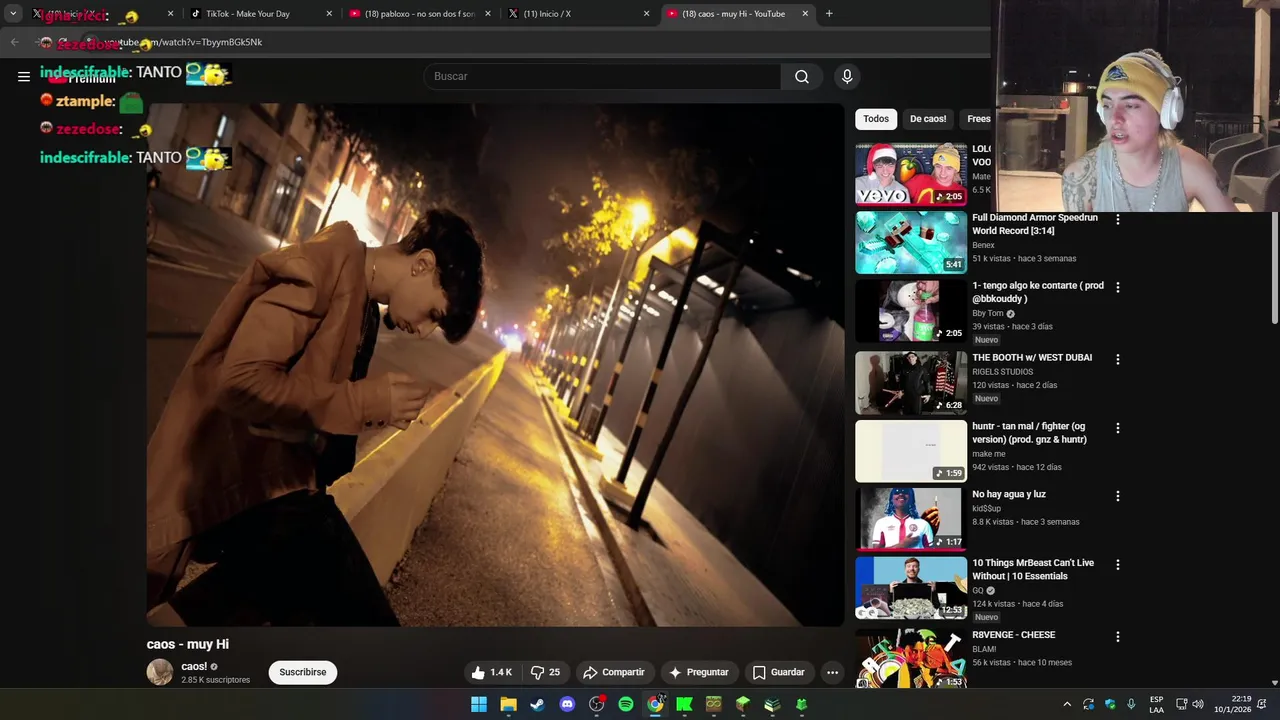This screenshot has width=1280, height=720.
Task: Open options for Full Diamond Armor Speedrun
Action: click(x=1118, y=219)
